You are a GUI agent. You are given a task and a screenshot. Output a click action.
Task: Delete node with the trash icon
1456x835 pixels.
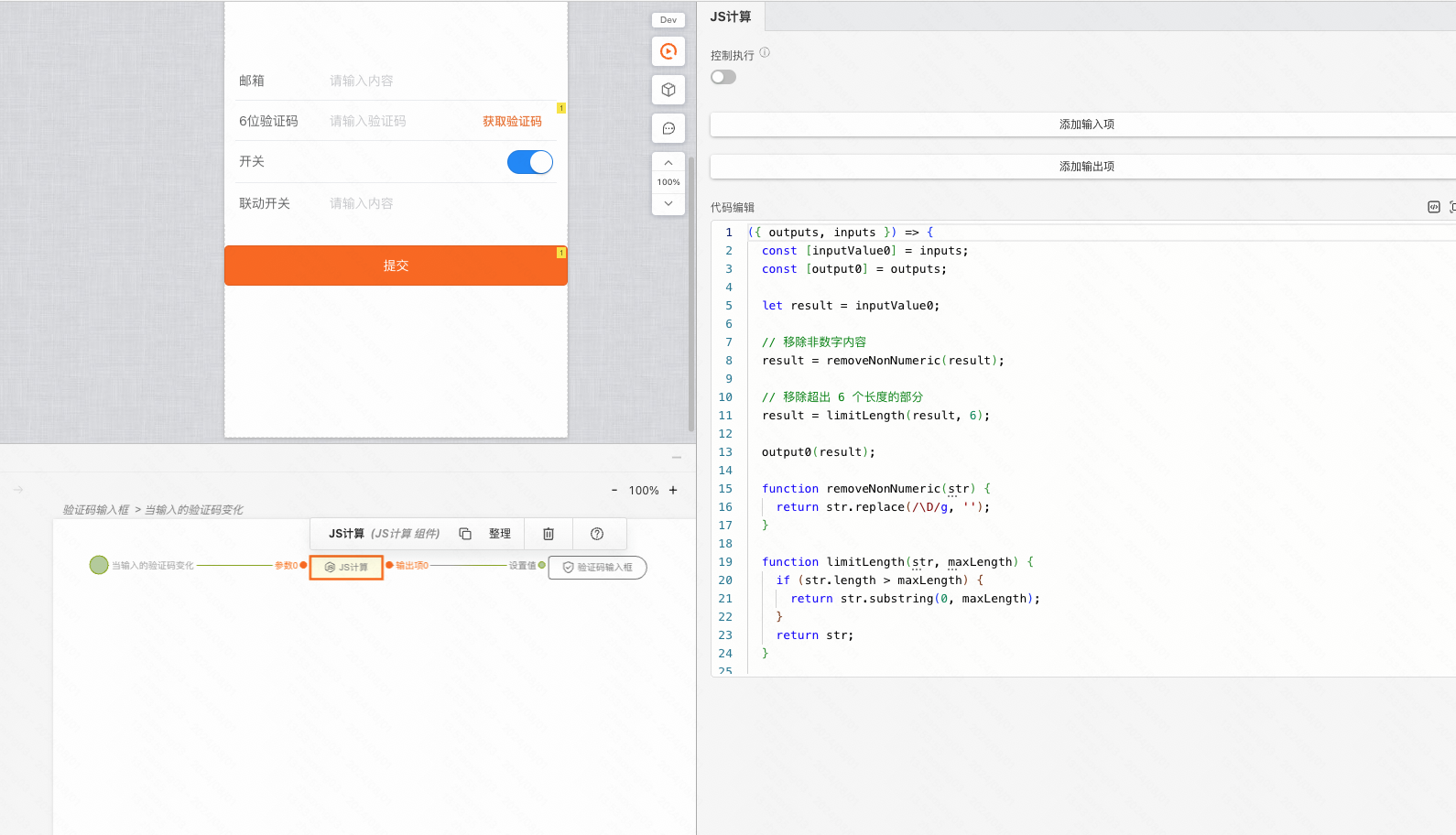[549, 534]
